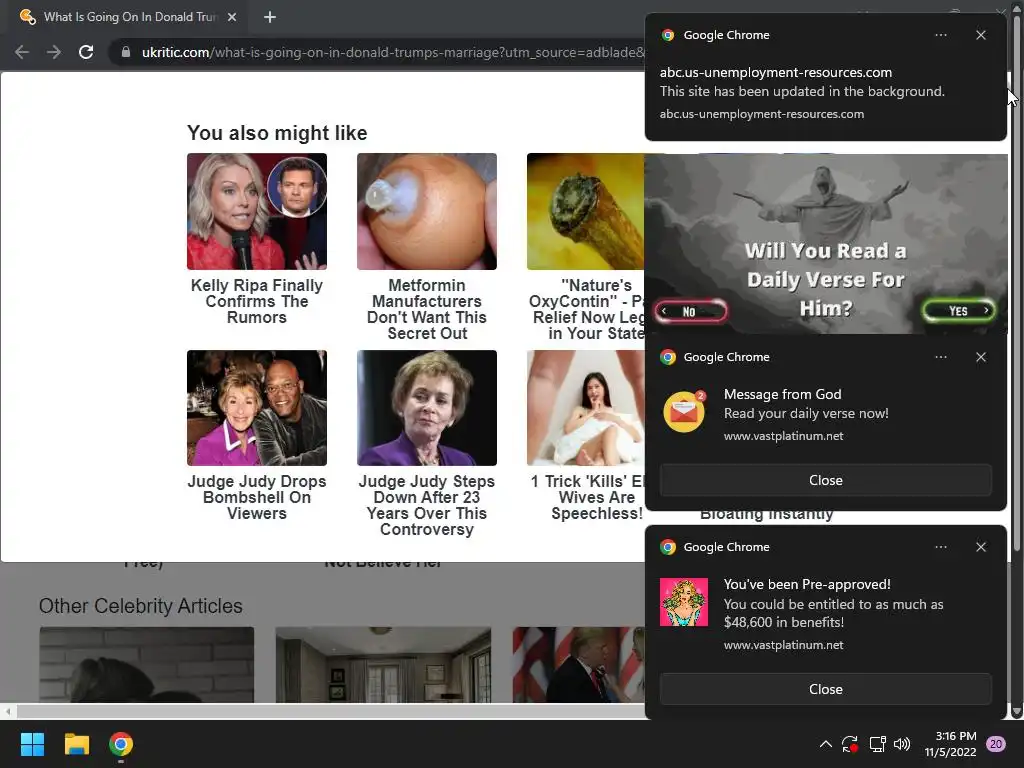This screenshot has height=768, width=1024.
Task: Click '$48,600 in benefits' notification text
Action: 784,622
